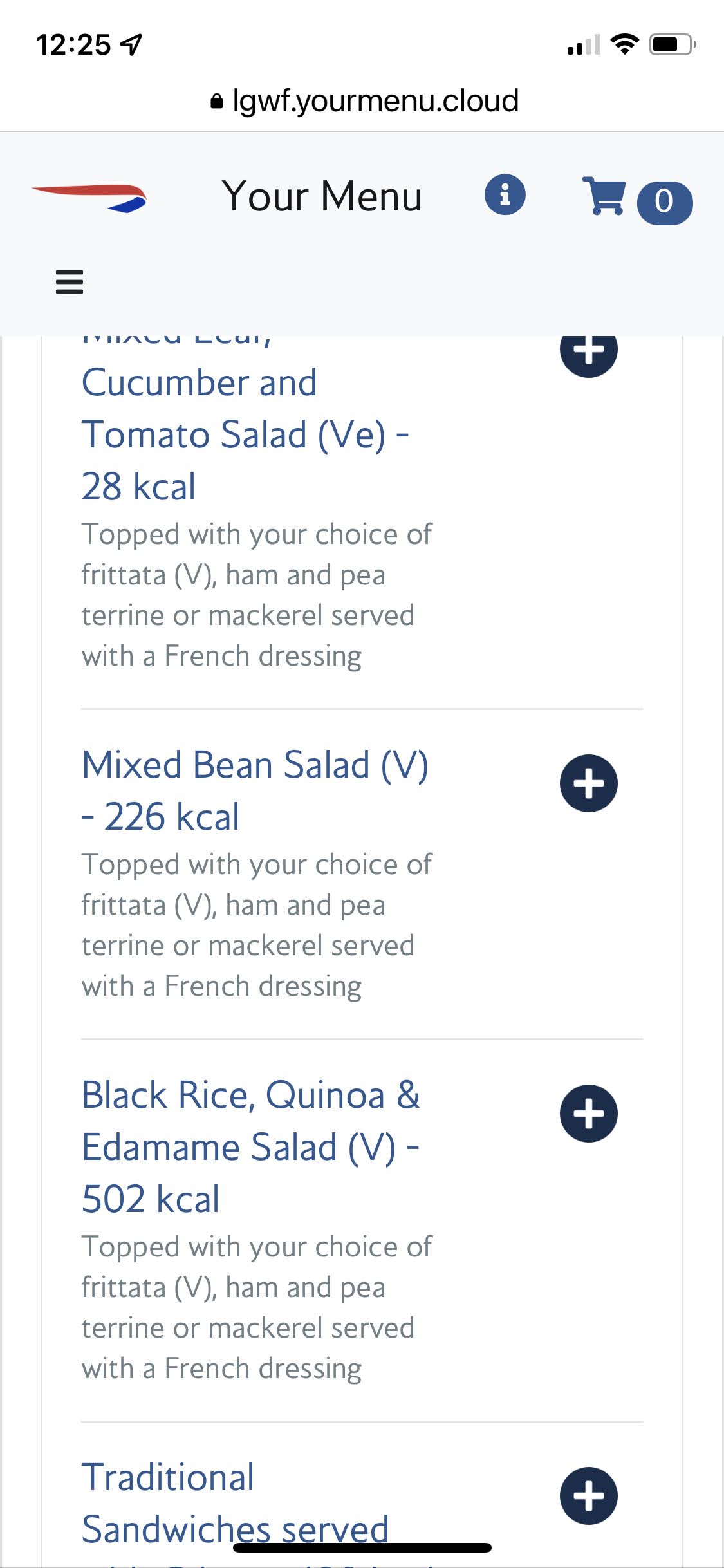
Task: Open the shopping cart icon
Action: click(x=604, y=196)
